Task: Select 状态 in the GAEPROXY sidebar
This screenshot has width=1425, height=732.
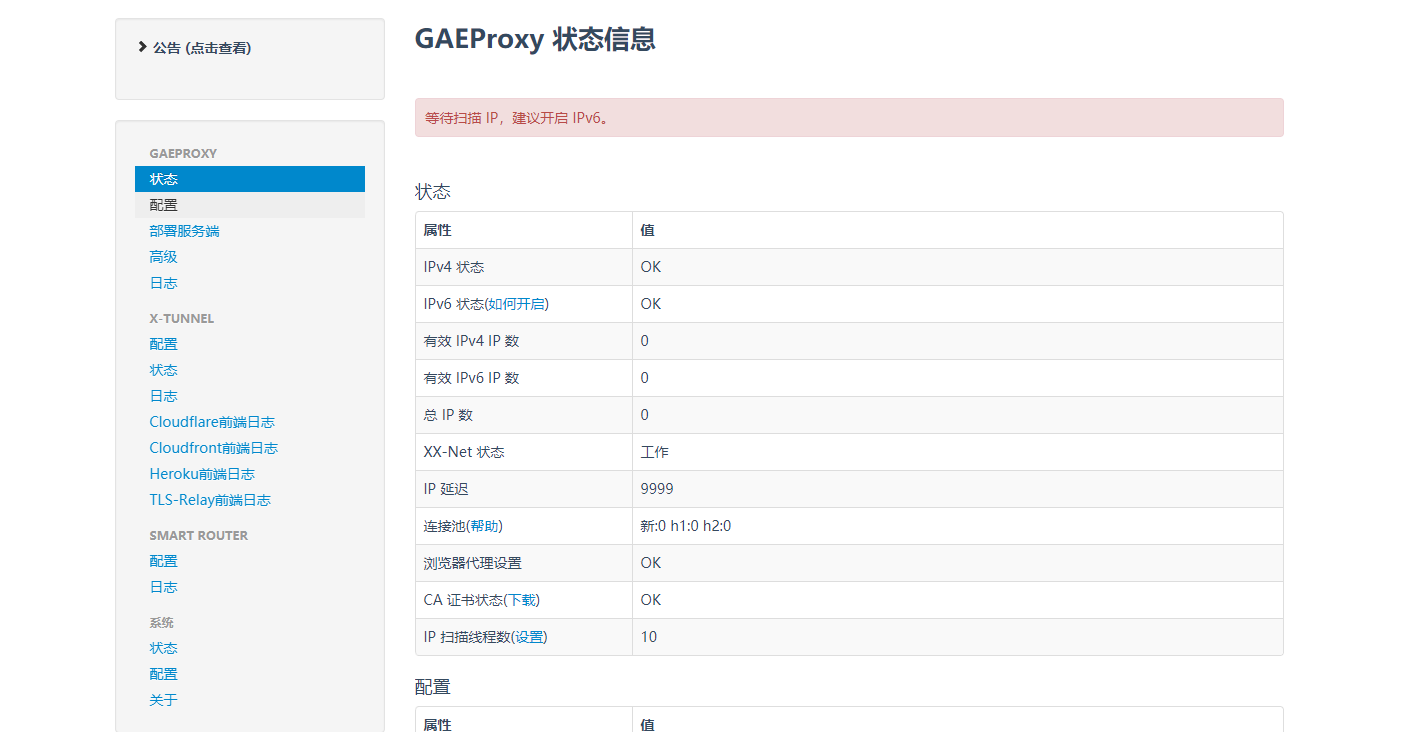Action: (x=163, y=178)
